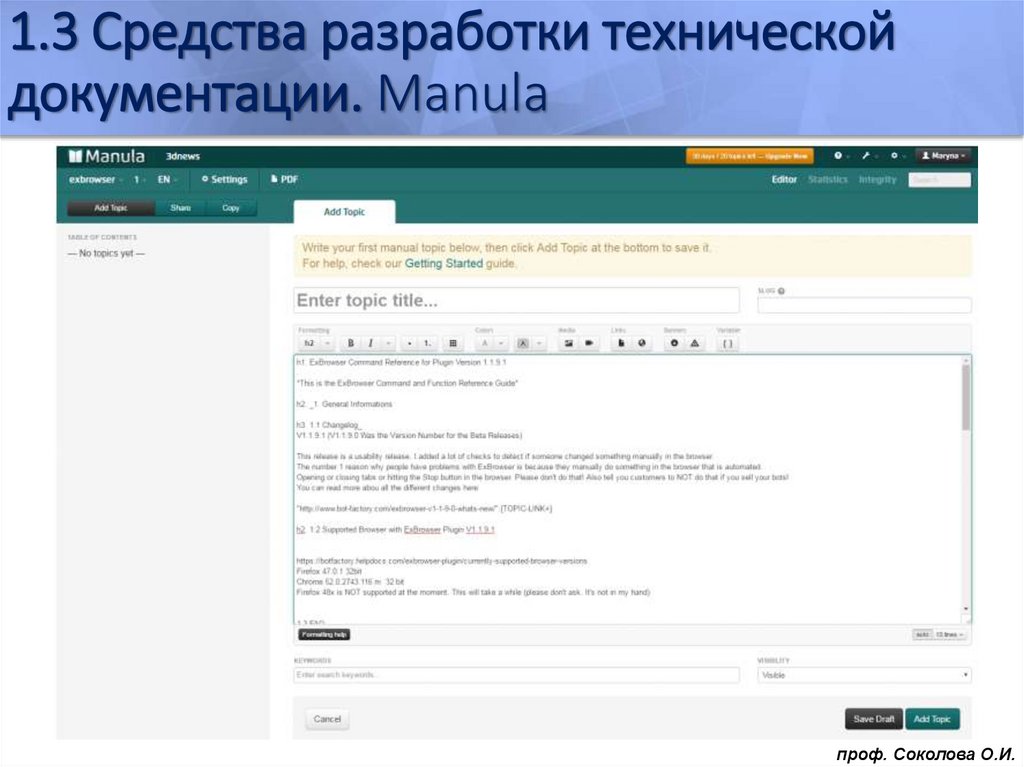1024x767 pixels.
Task: Click the Save Draft button
Action: 873,719
